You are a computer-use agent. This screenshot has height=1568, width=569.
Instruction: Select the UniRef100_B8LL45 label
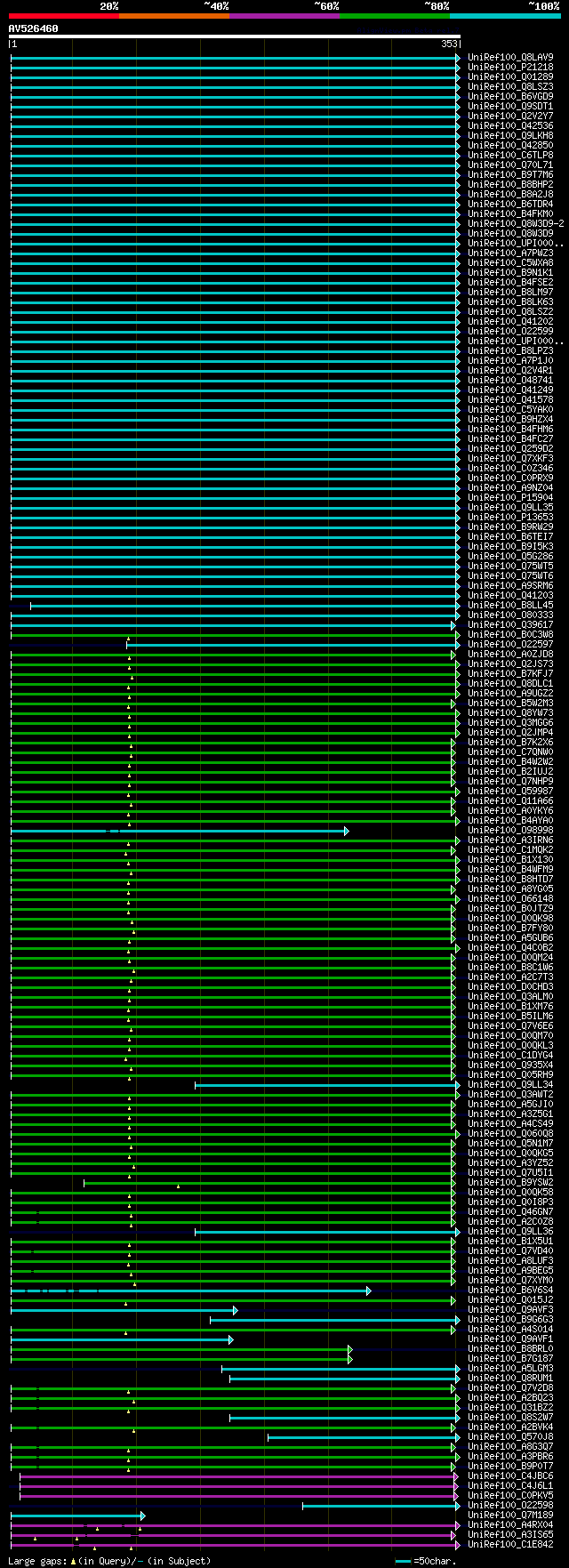coord(510,605)
